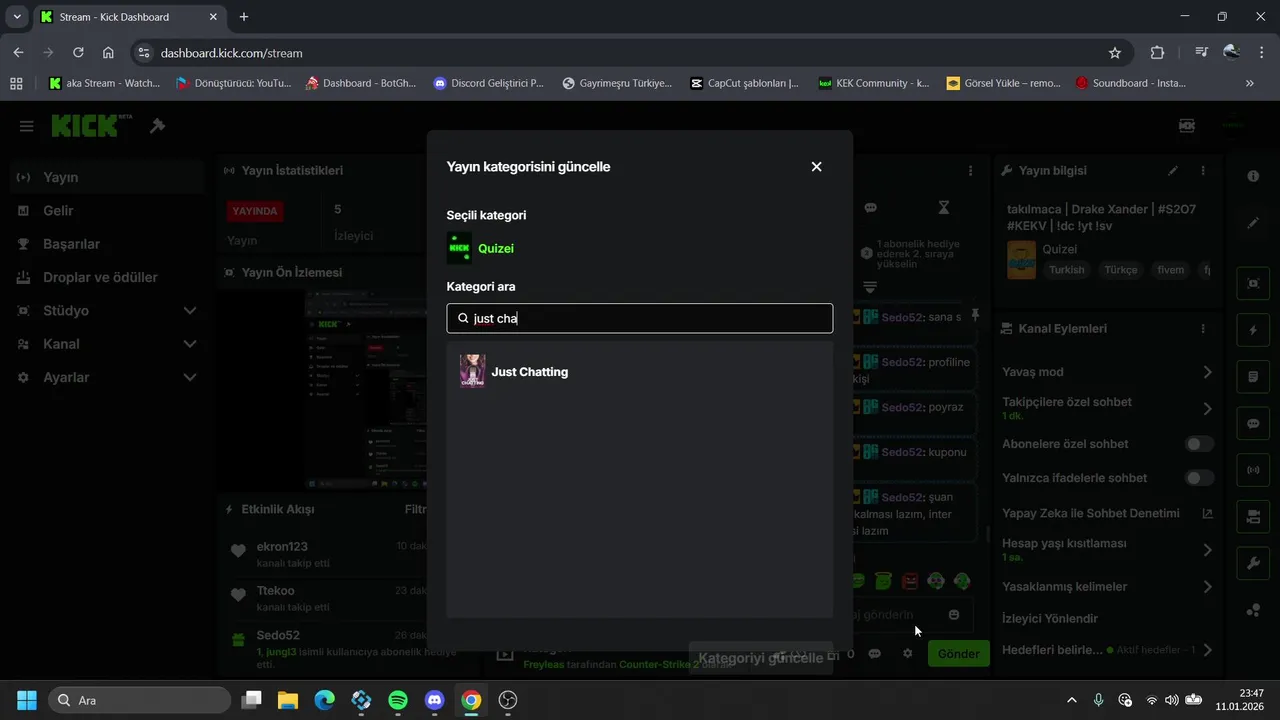The height and width of the screenshot is (720, 1280).
Task: Select Just Chatting from search results
Action: (640, 372)
